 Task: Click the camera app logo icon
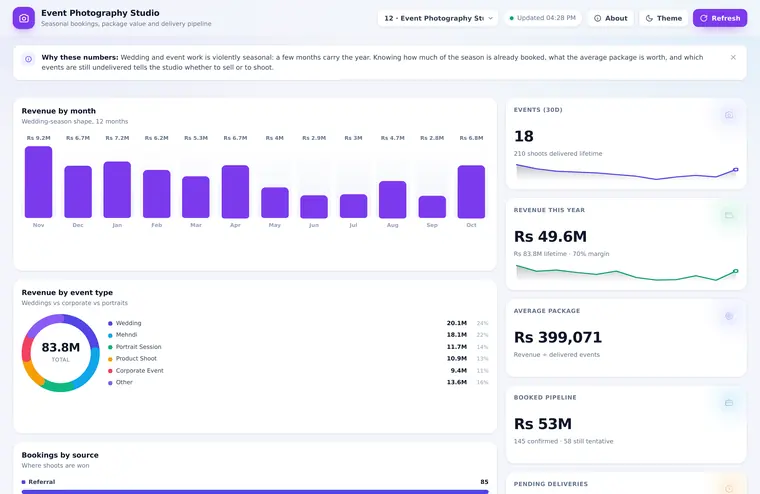(x=24, y=18)
